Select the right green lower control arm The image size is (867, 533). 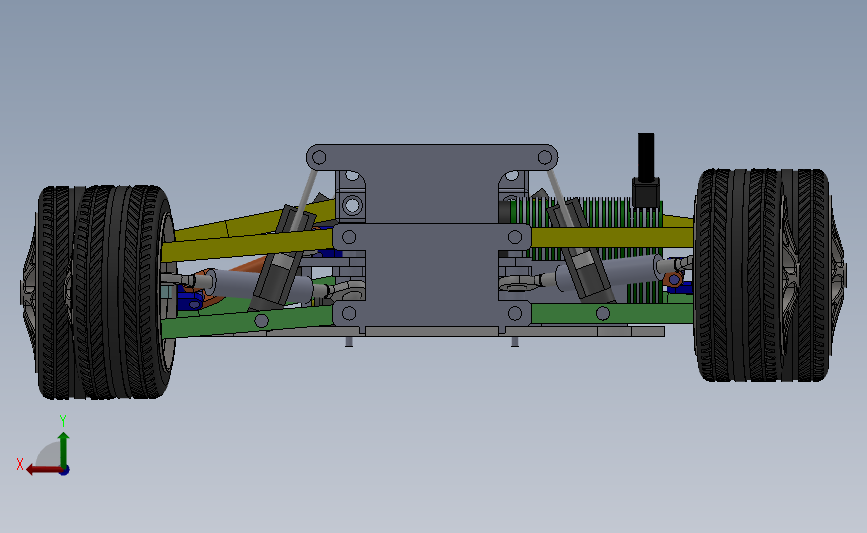coord(611,313)
